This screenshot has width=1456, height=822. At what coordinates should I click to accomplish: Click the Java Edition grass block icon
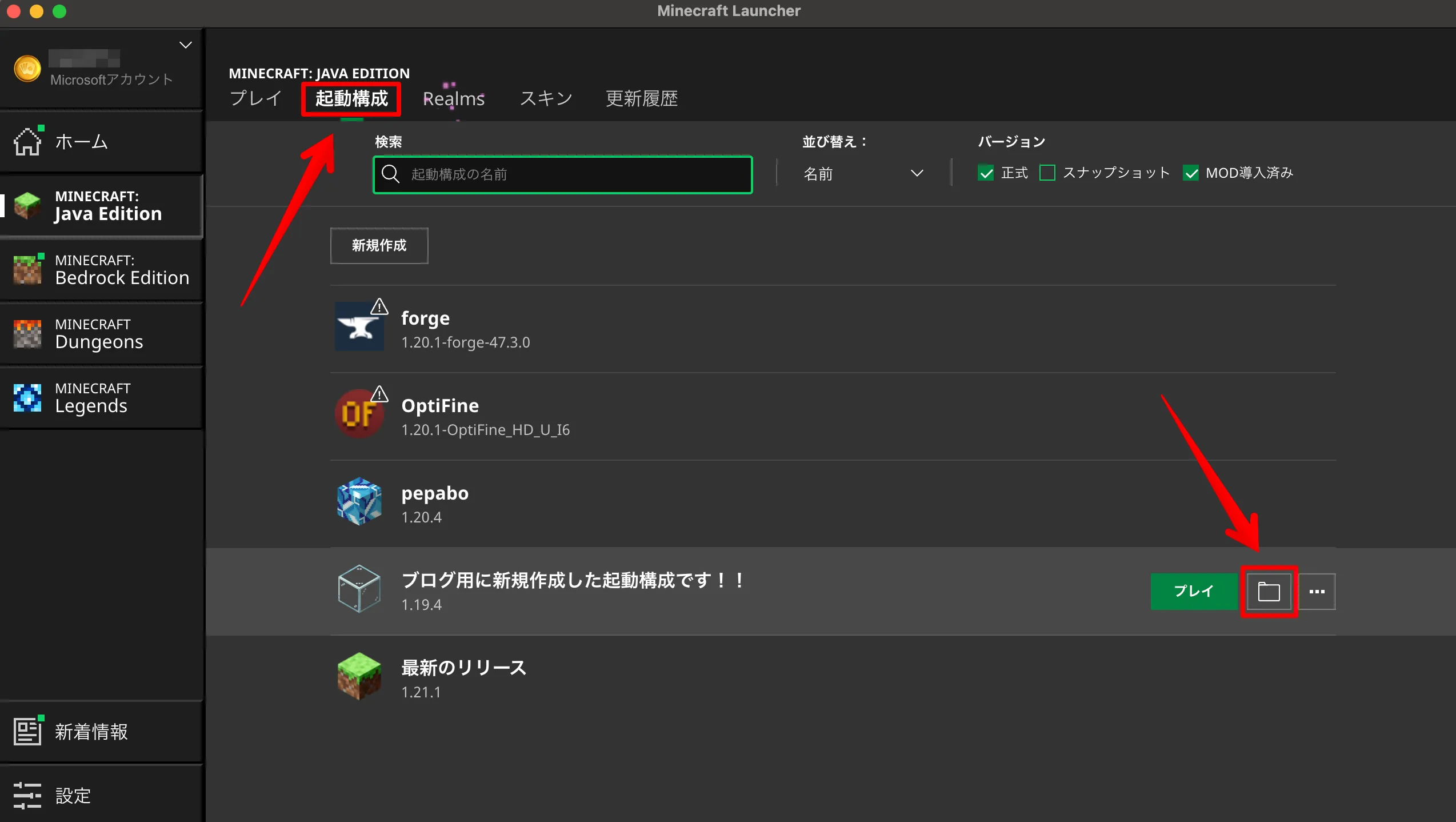pyautogui.click(x=27, y=205)
